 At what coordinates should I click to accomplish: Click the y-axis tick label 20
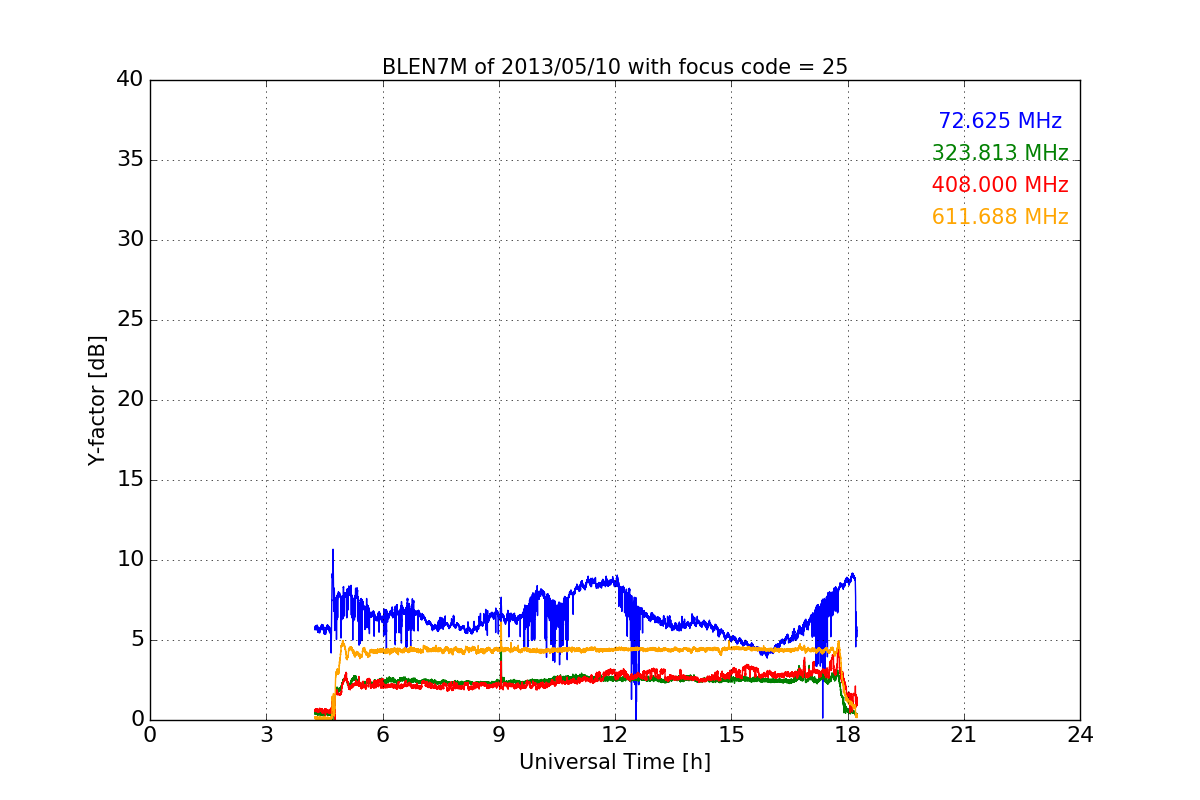[130, 400]
